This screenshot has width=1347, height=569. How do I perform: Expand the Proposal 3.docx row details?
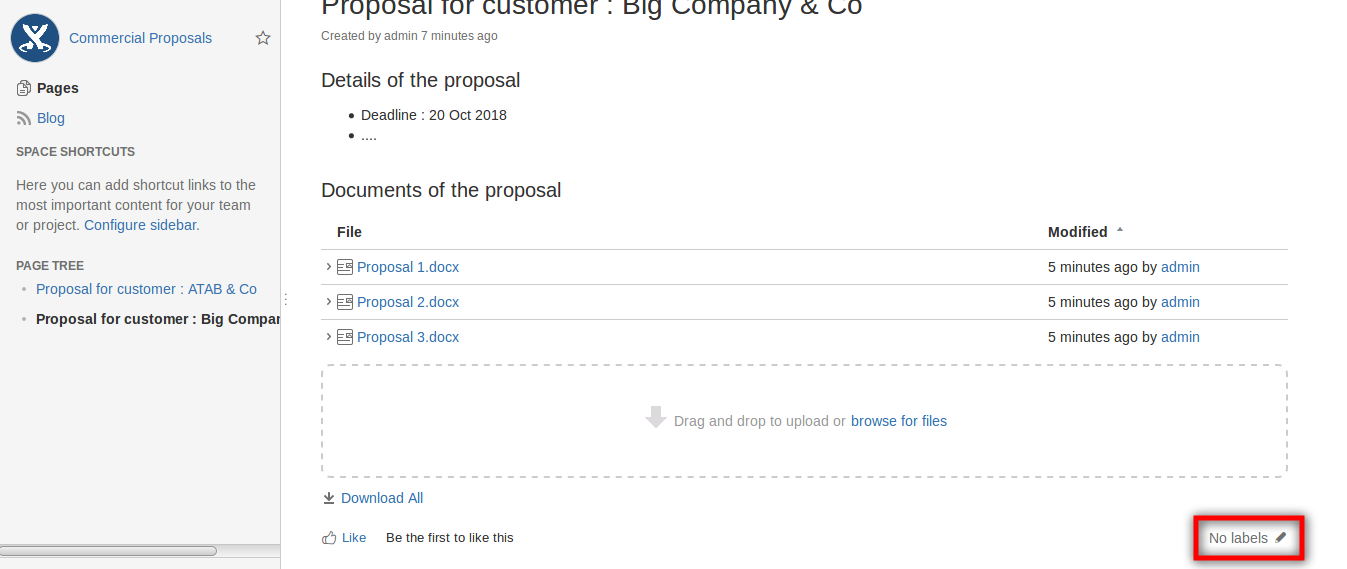[328, 337]
